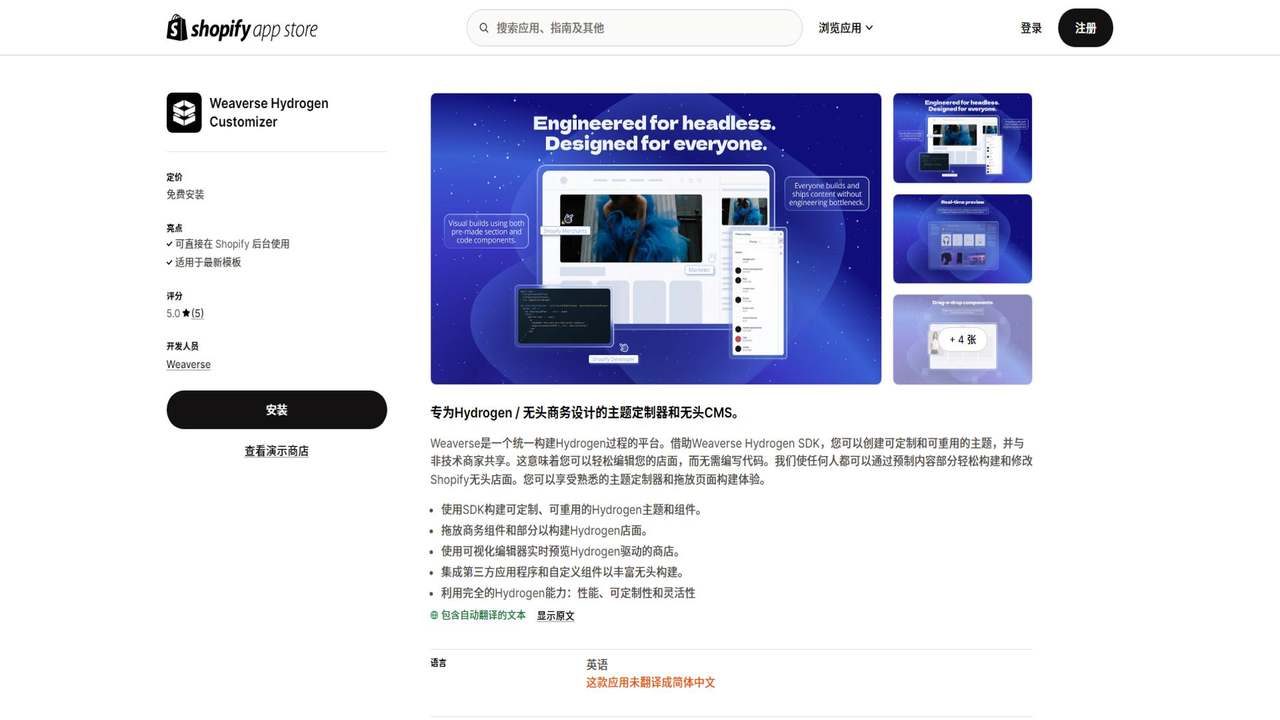Open the + 4 张 more images thumbnail
Image resolution: width=1280 pixels, height=720 pixels.
coord(962,339)
